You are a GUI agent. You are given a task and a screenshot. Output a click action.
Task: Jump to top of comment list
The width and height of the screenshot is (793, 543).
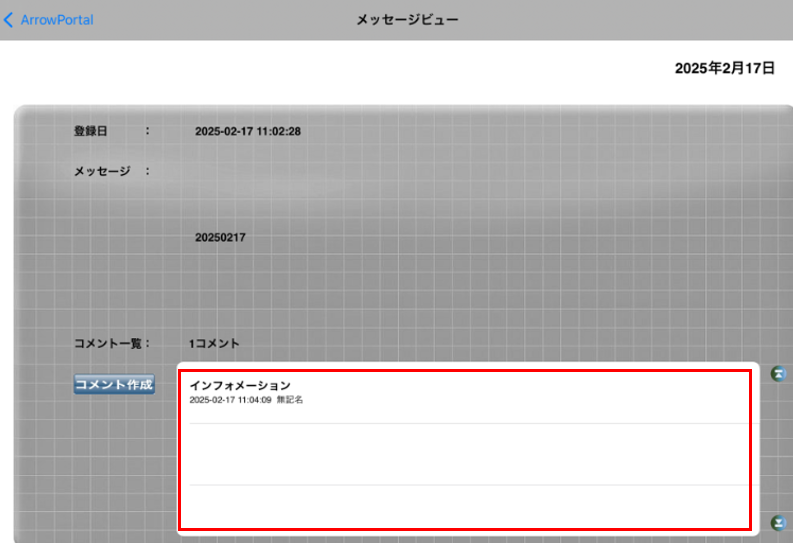tap(779, 374)
